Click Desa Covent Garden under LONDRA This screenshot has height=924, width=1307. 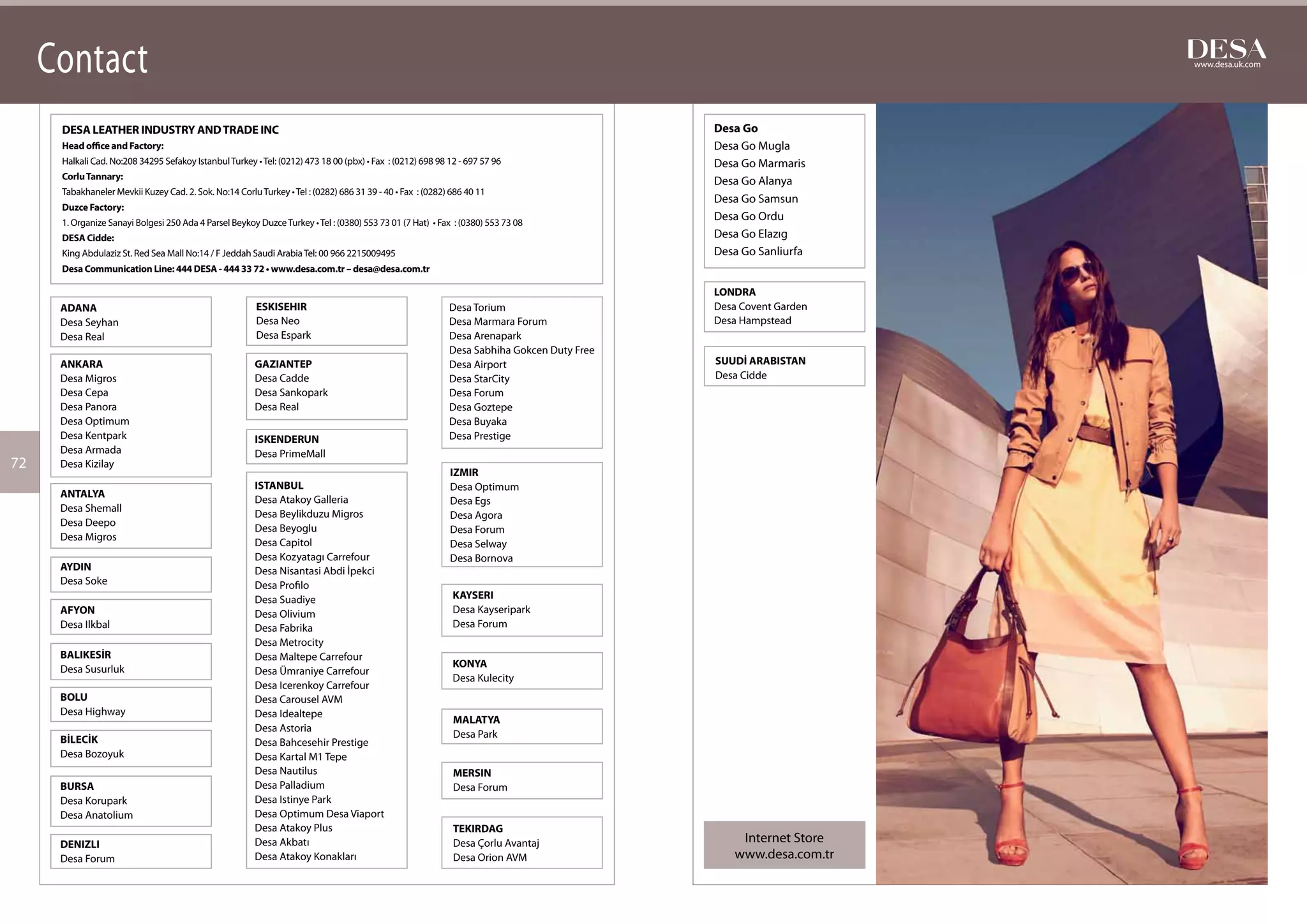pyautogui.click(x=761, y=306)
